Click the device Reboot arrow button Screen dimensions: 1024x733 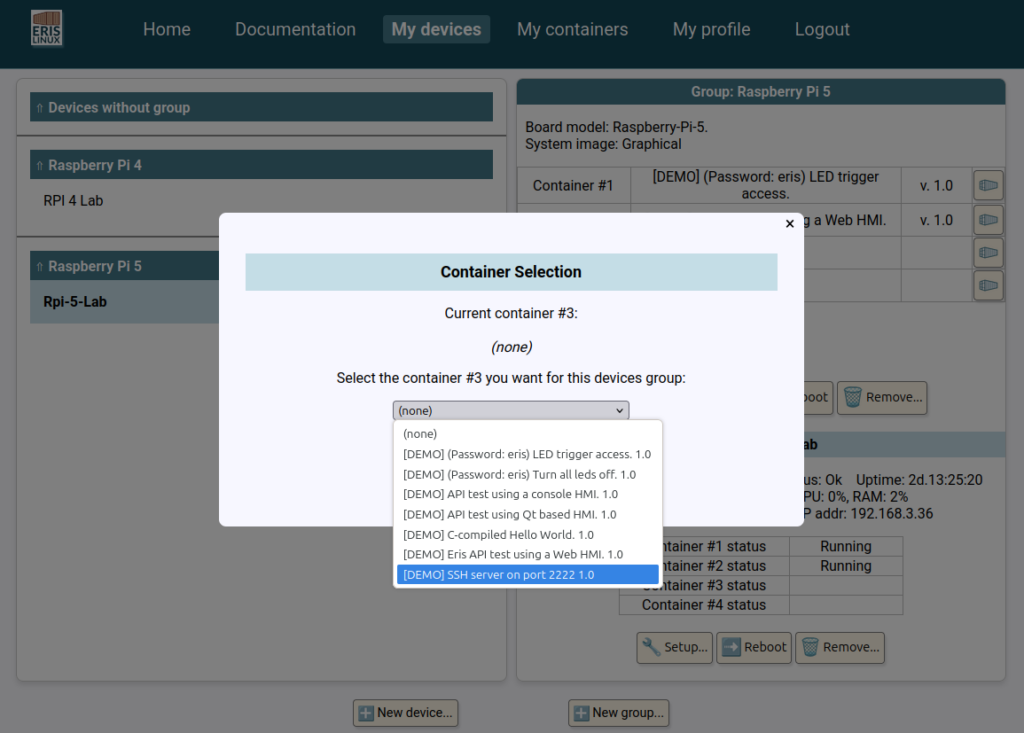coord(754,647)
